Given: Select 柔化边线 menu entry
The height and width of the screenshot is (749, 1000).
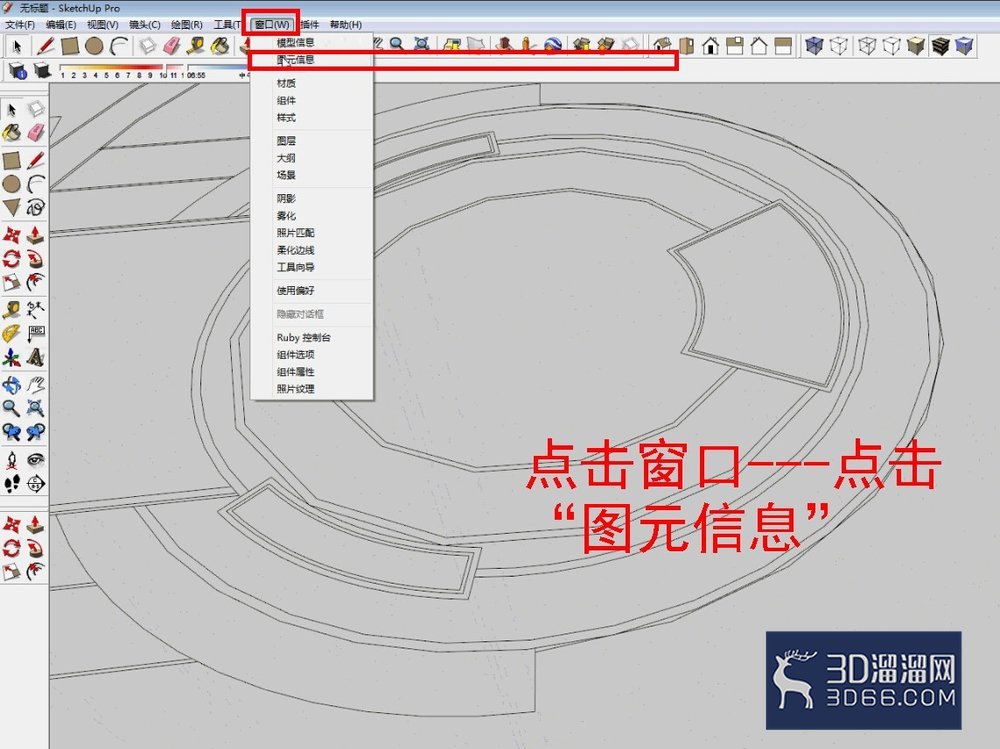Looking at the screenshot, I should pos(311,250).
